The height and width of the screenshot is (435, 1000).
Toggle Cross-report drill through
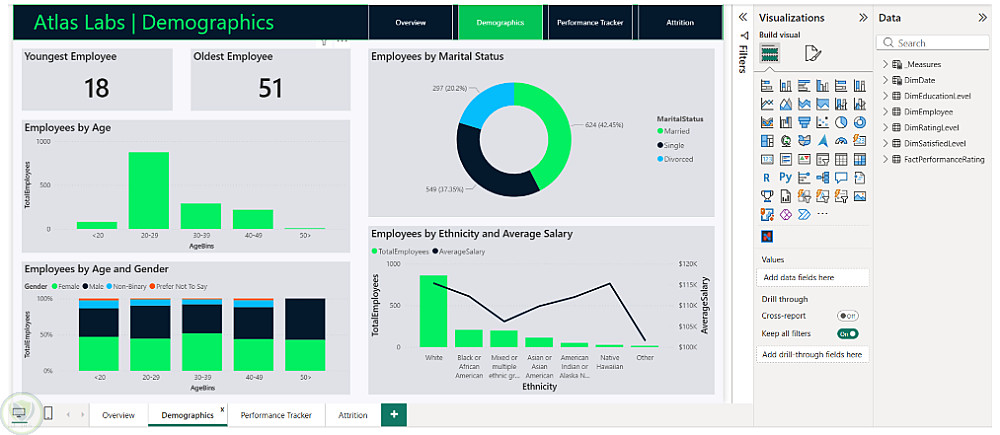pyautogui.click(x=848, y=316)
